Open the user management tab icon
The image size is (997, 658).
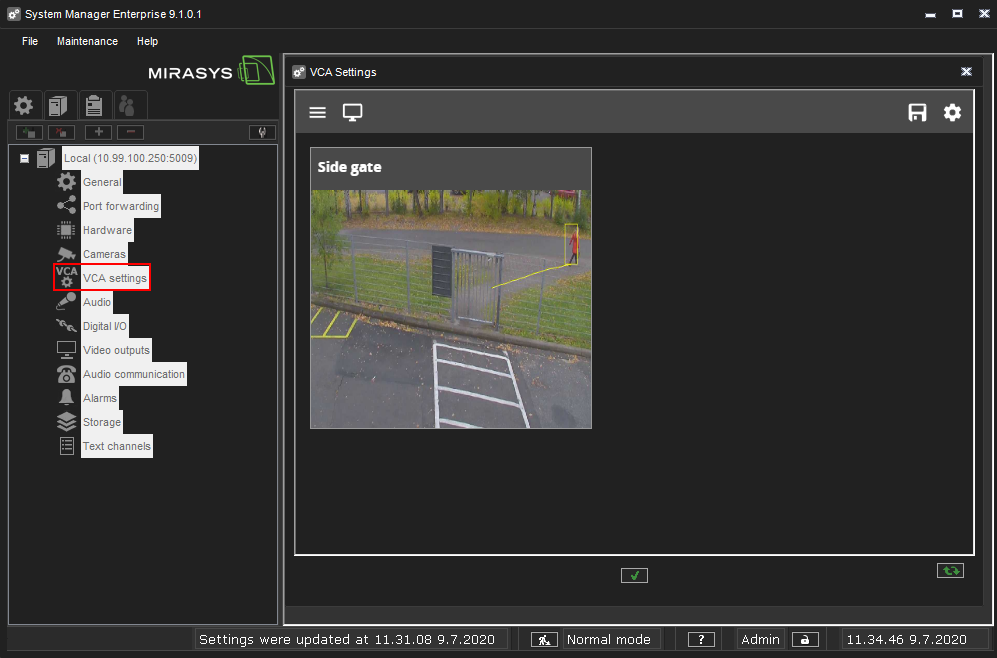click(x=129, y=105)
